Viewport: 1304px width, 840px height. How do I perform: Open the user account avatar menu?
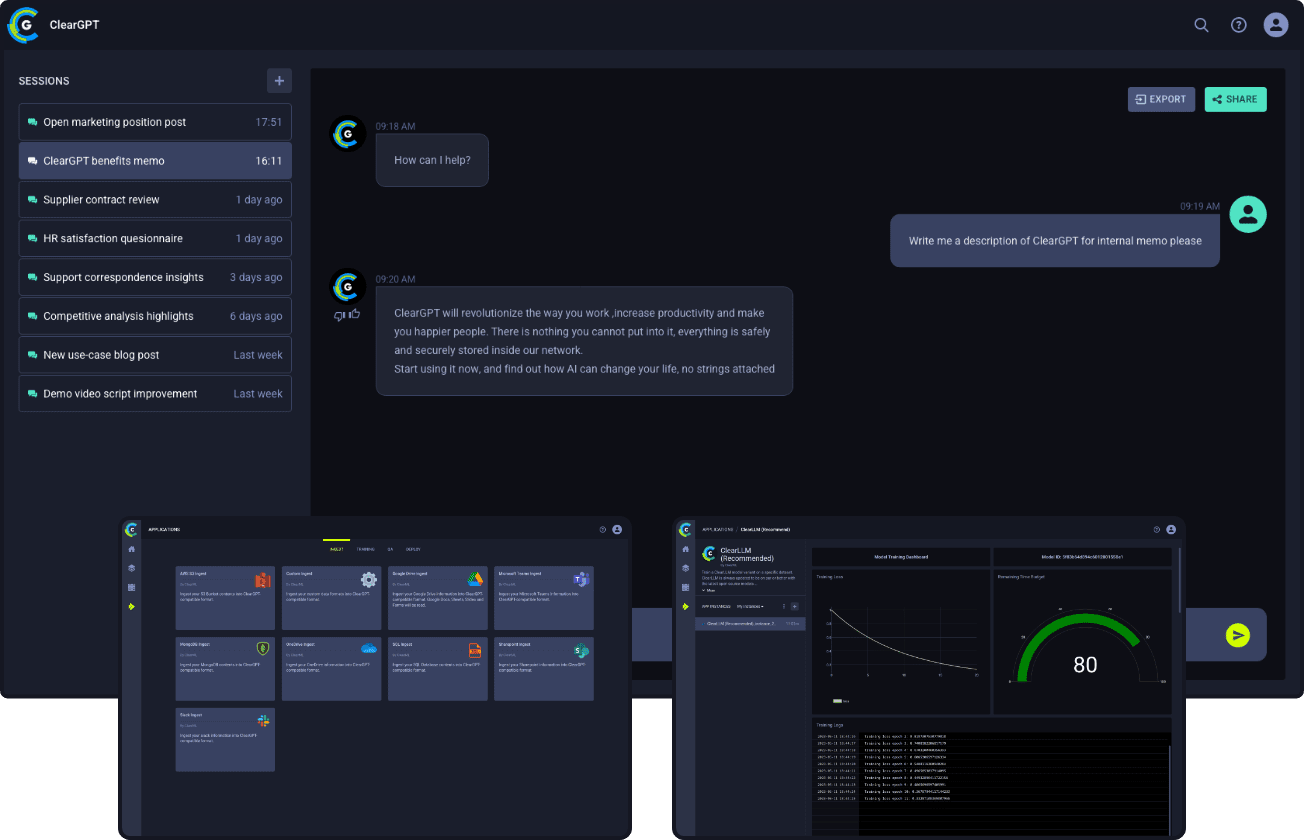click(x=1276, y=25)
